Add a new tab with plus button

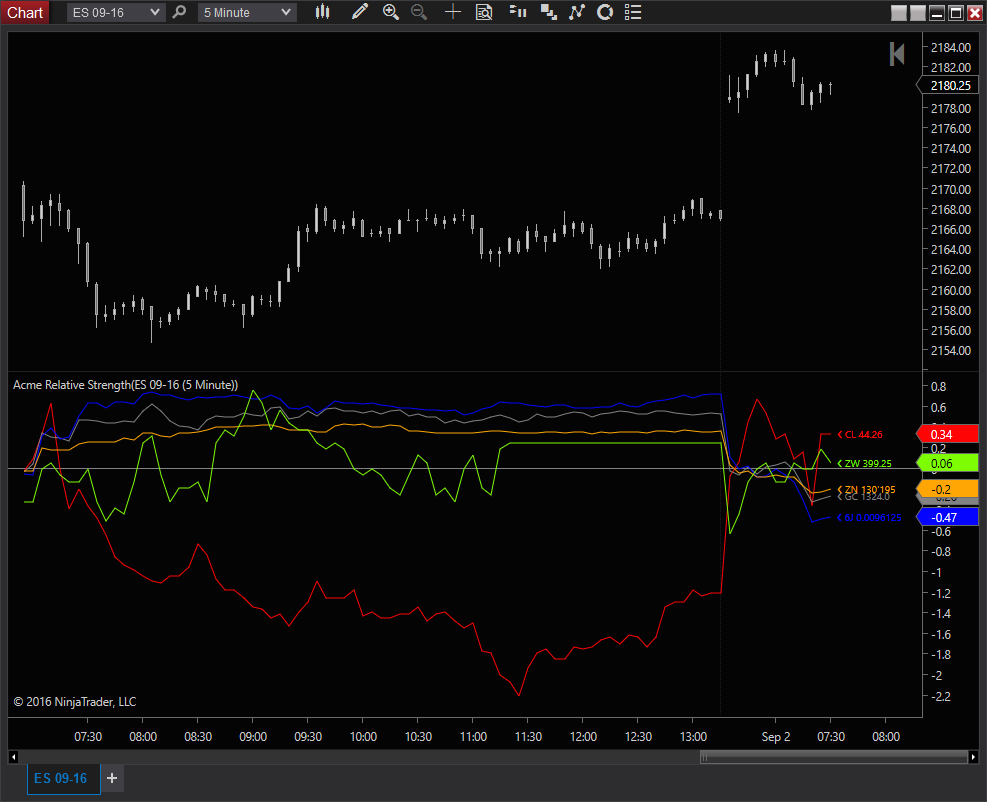point(112,779)
